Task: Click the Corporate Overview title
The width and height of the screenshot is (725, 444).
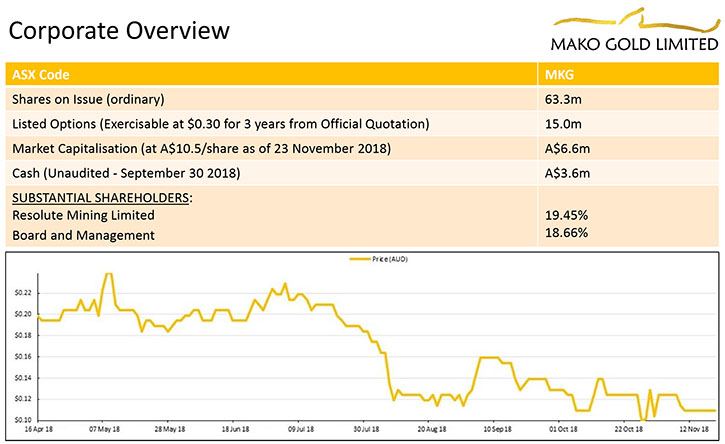Action: [x=119, y=31]
